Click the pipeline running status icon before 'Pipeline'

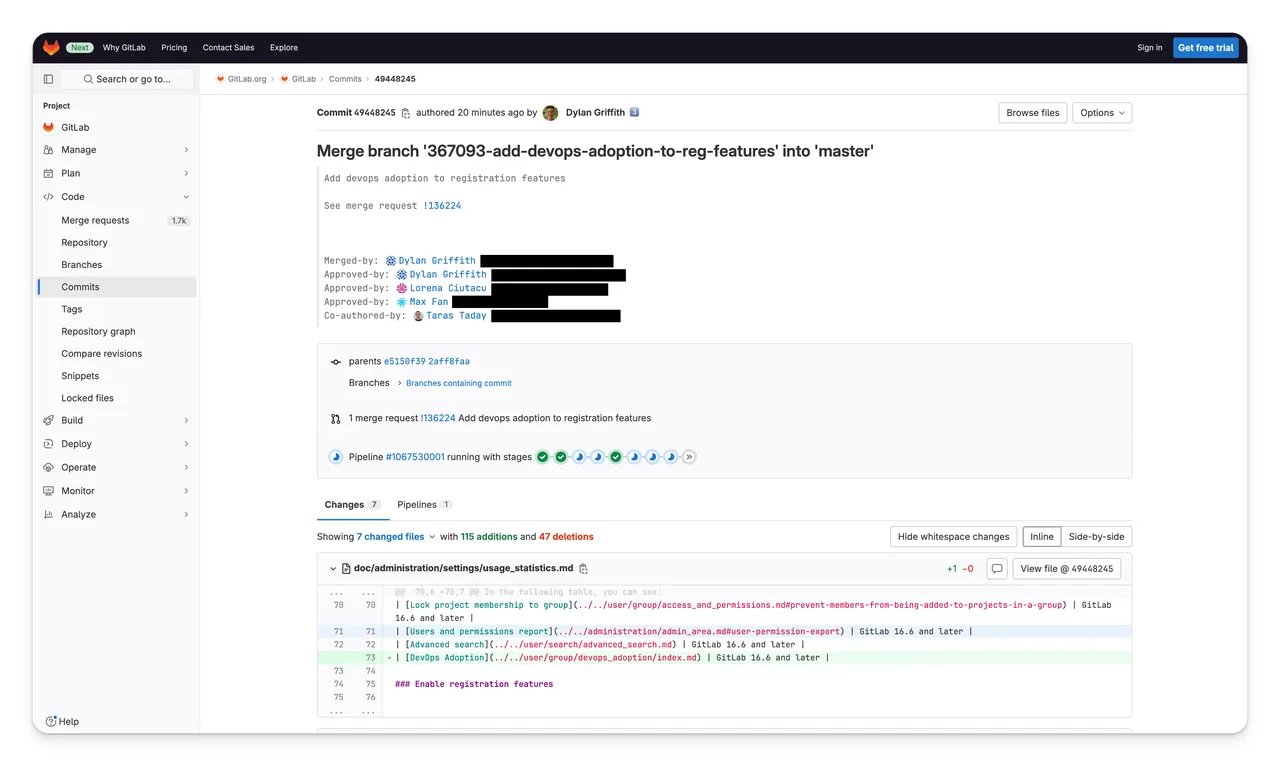(336, 457)
